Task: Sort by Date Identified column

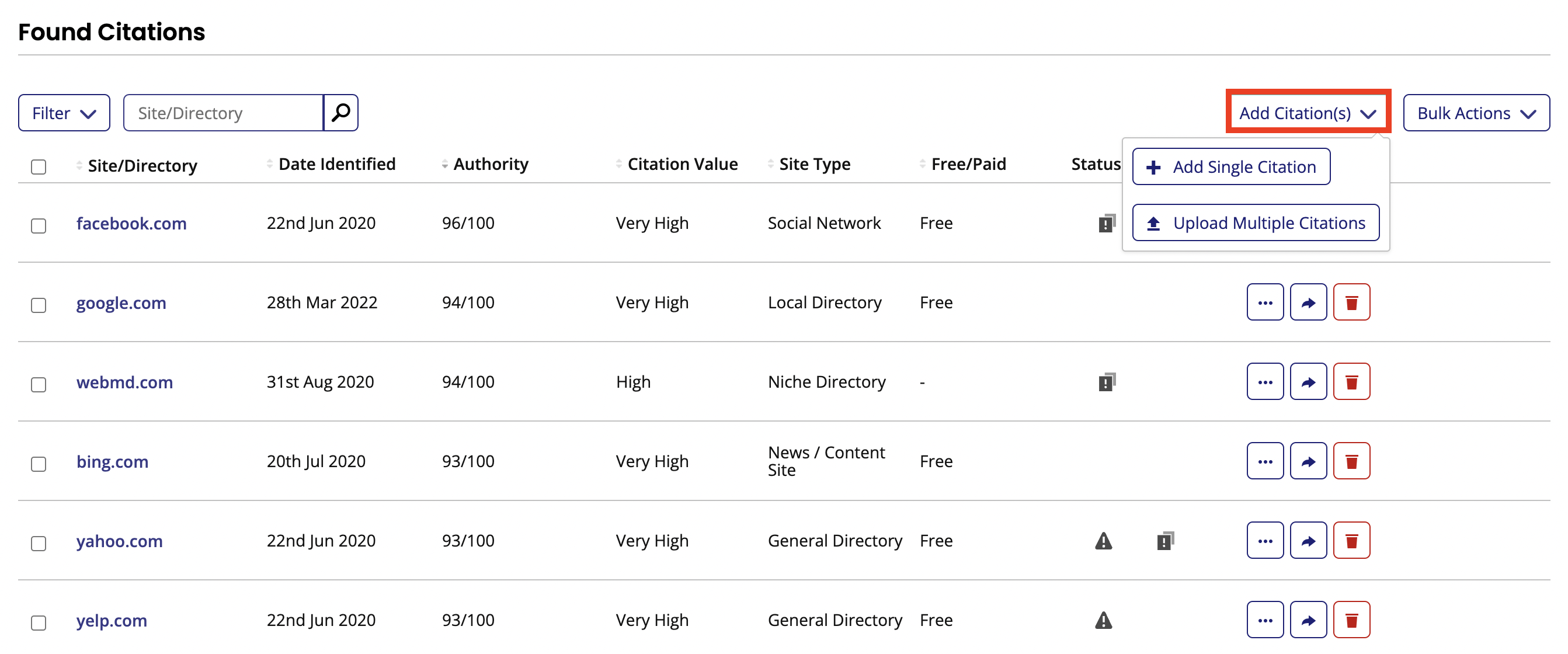Action: (331, 163)
